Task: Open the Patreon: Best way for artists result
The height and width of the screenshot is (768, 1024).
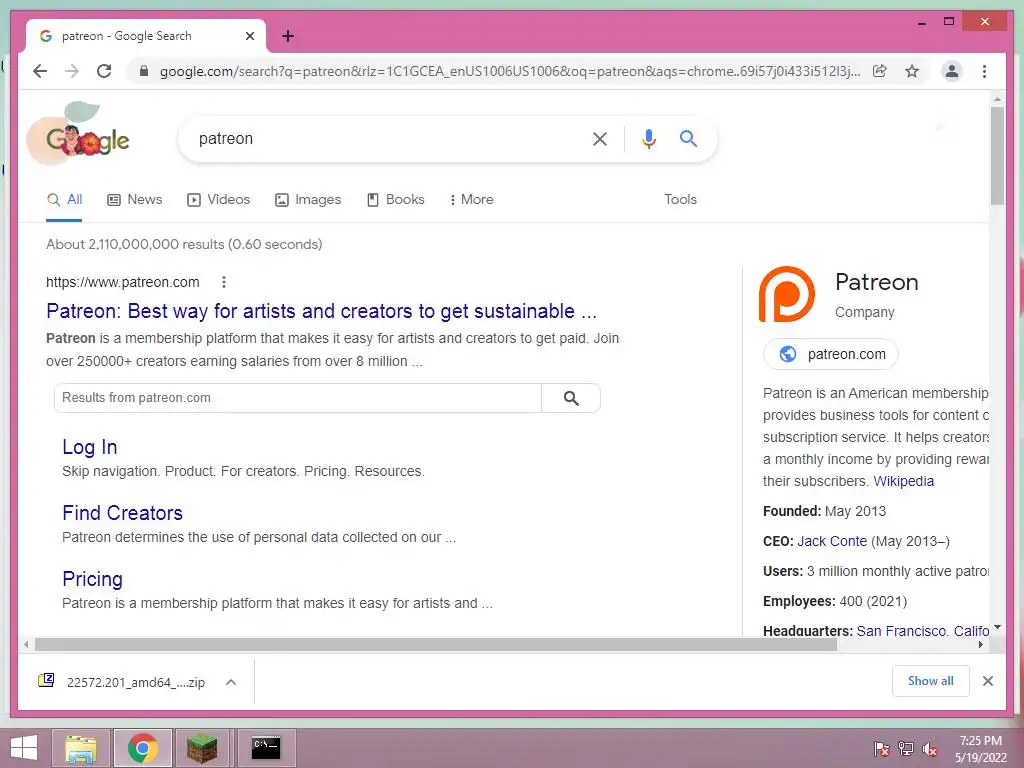Action: pos(321,312)
